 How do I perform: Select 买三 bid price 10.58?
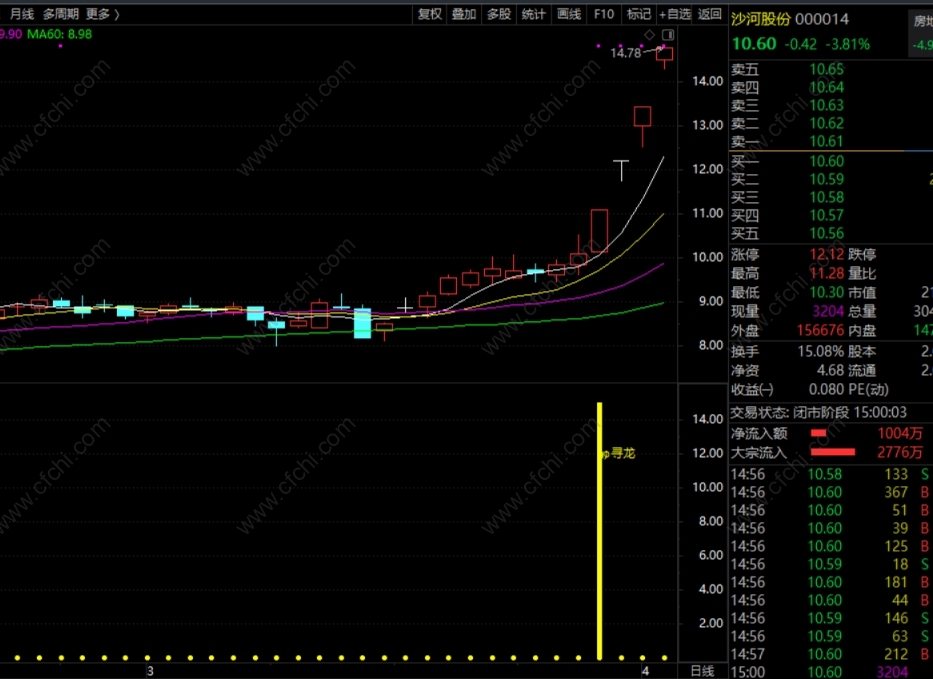[x=826, y=197]
